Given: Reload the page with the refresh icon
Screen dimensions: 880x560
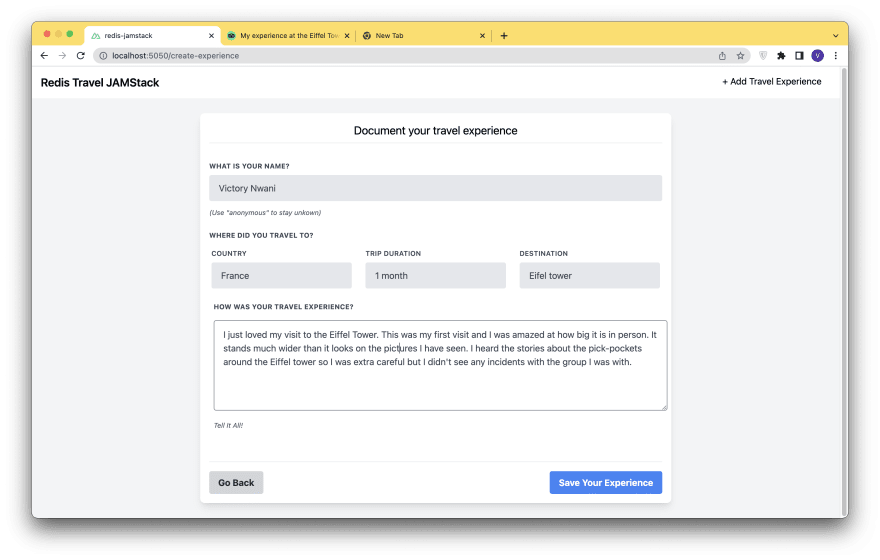Looking at the screenshot, I should [81, 56].
